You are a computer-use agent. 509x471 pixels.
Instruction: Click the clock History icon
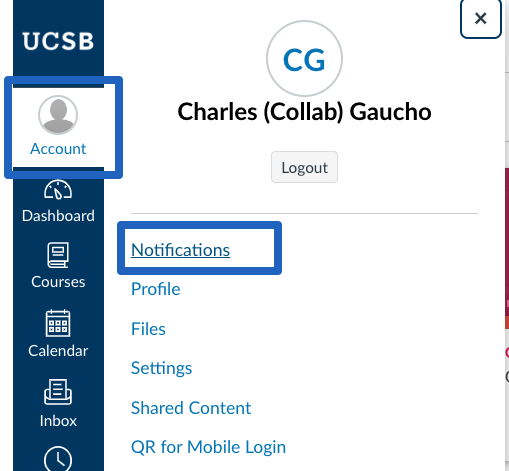[58, 459]
